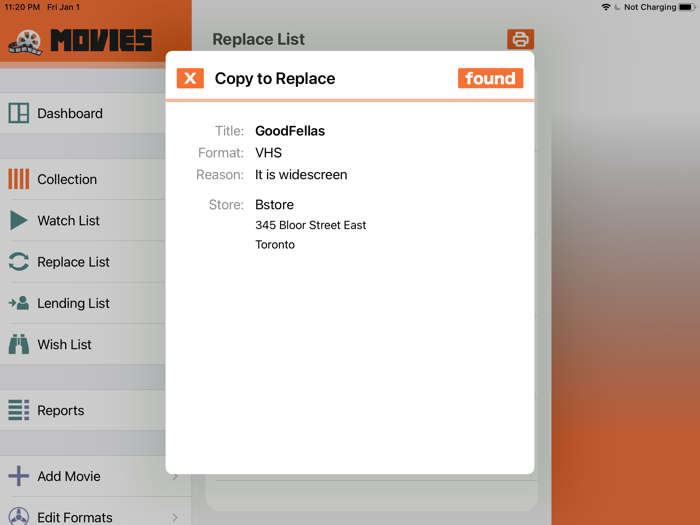The image size is (700, 525).
Task: Click the Replace List refresh icon
Action: click(x=19, y=262)
